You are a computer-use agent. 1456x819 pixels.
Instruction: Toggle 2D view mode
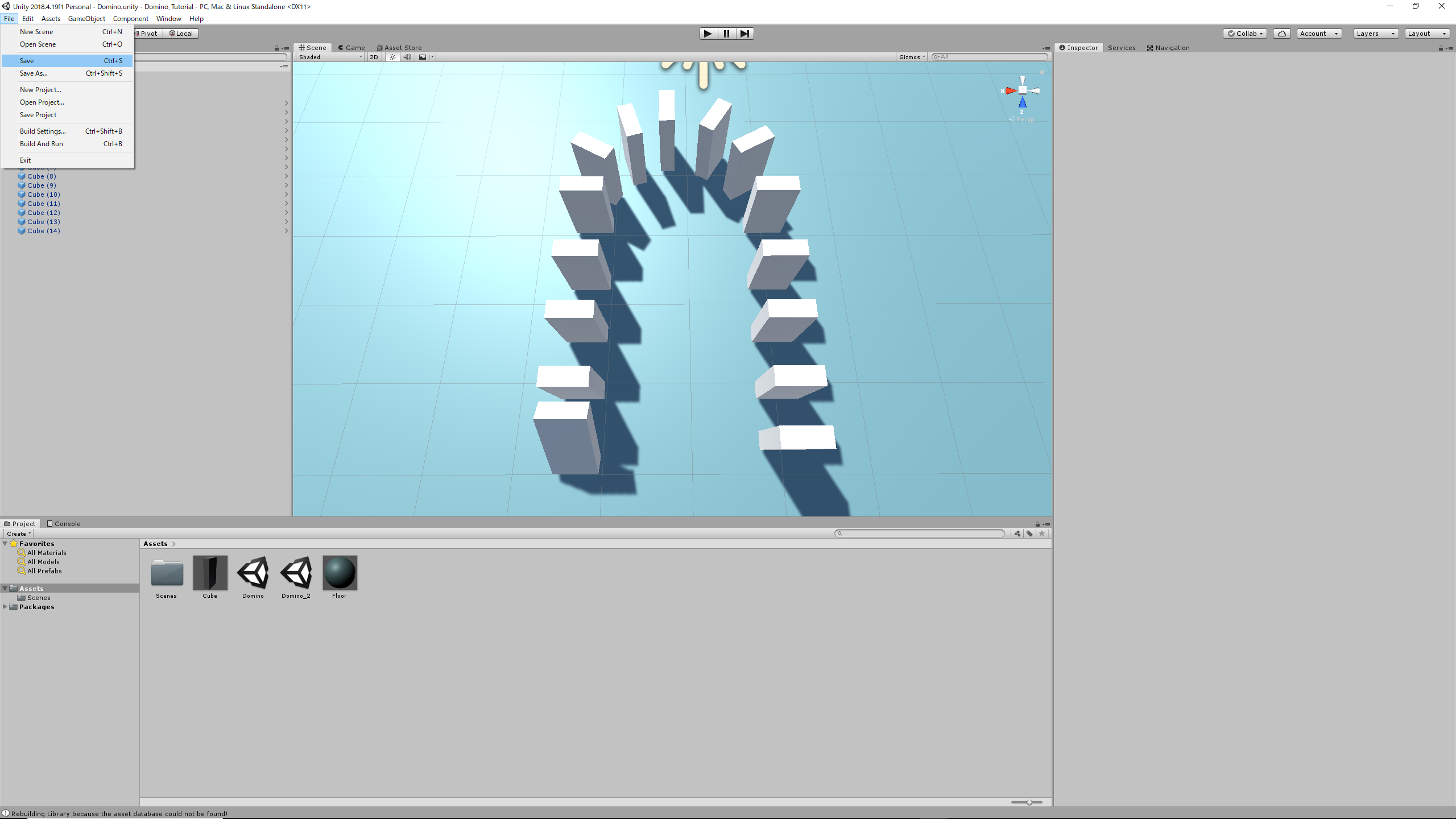pyautogui.click(x=374, y=57)
